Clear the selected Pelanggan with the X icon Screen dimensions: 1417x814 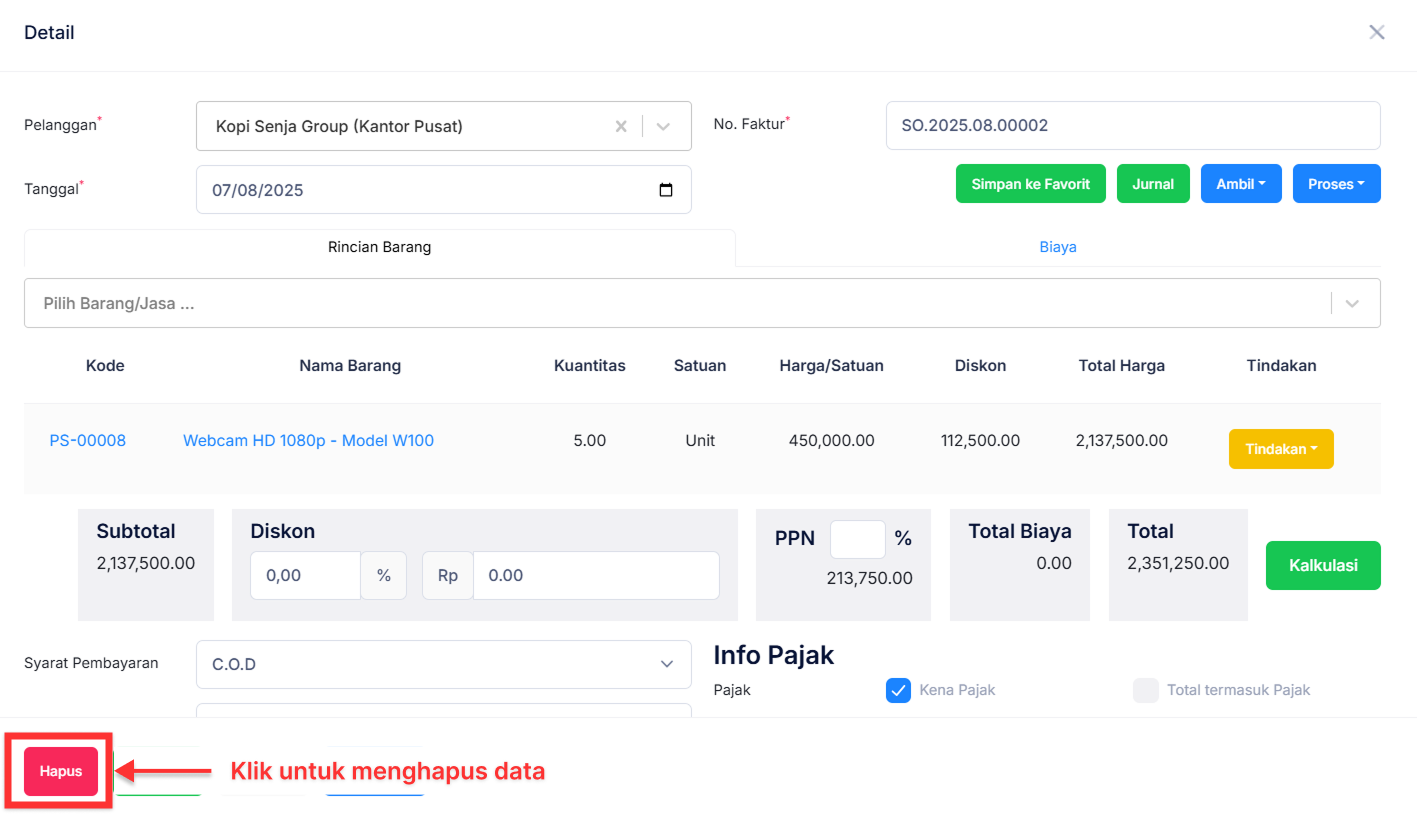pos(621,126)
